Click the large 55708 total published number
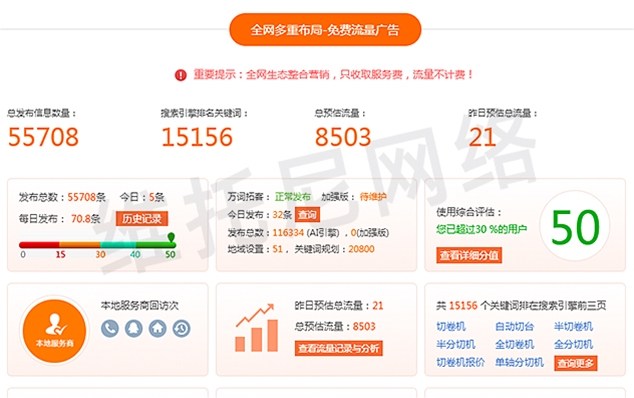Viewport: 634px width, 398px height. pyautogui.click(x=43, y=137)
